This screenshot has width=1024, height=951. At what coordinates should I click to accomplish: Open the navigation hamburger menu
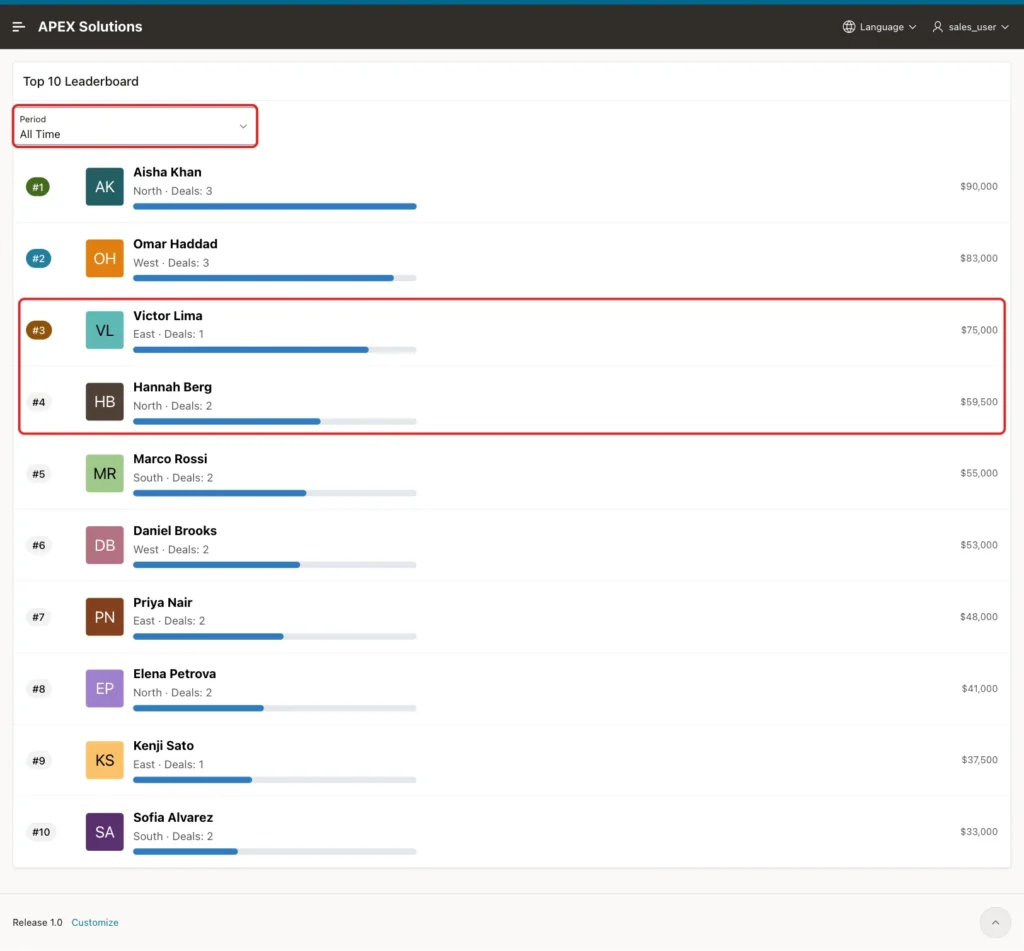[x=18, y=27]
